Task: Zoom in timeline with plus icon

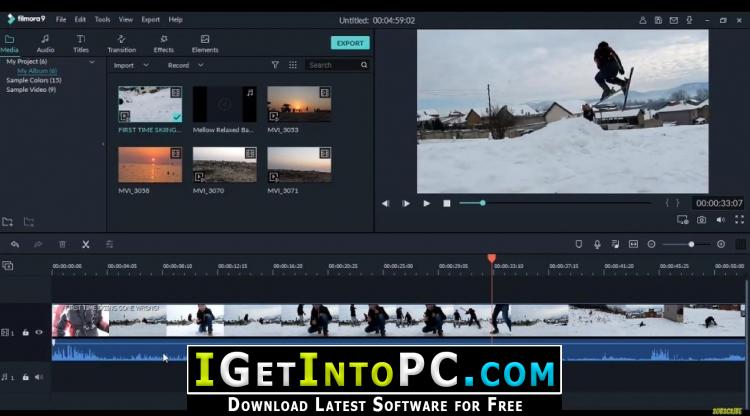Action: click(721, 244)
